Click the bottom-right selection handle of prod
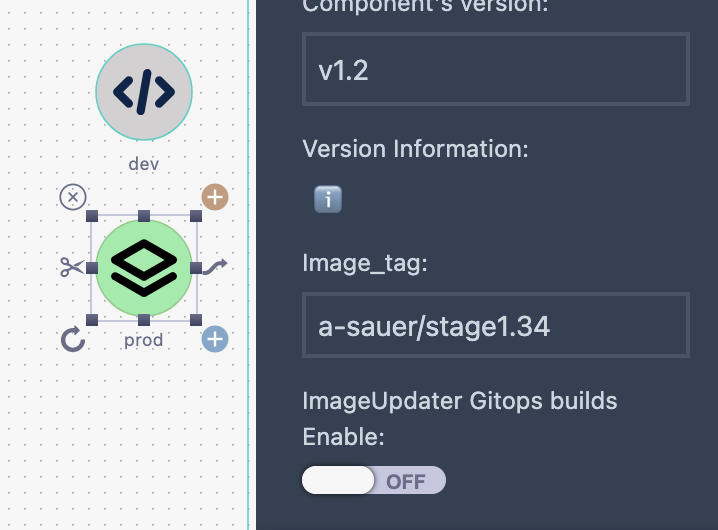This screenshot has height=530, width=718. point(197,320)
